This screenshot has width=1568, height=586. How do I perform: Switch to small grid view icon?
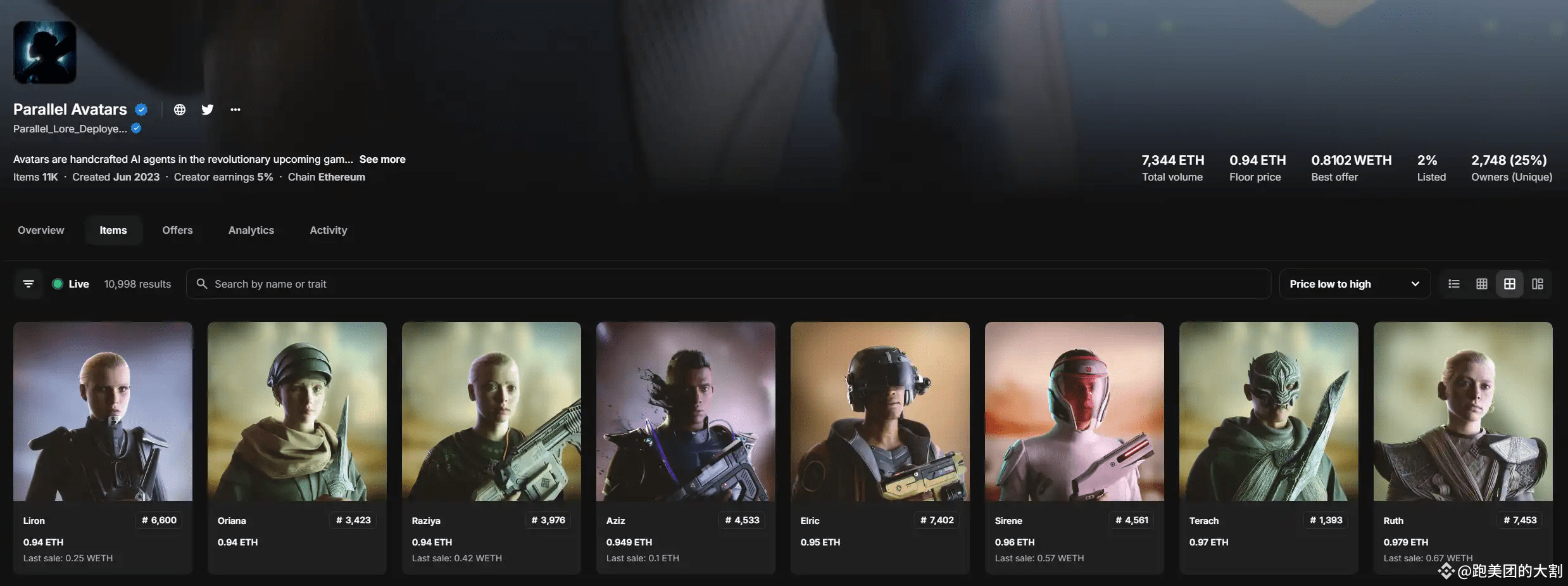(1482, 284)
